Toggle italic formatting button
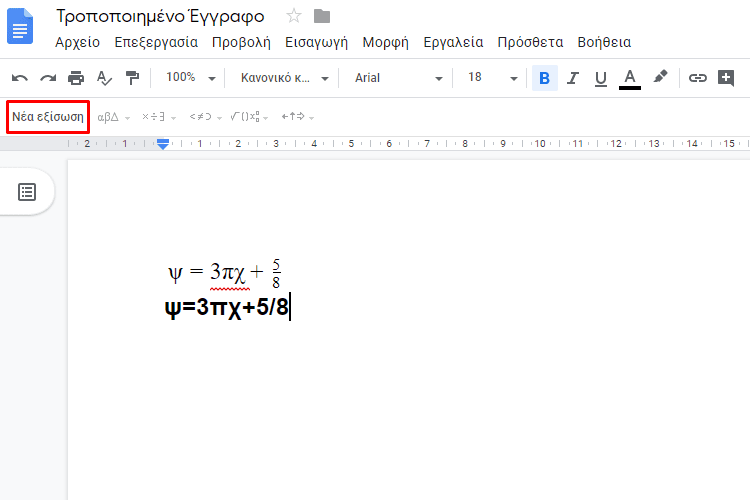Screen dimensions: 750x500 pyautogui.click(x=573, y=78)
